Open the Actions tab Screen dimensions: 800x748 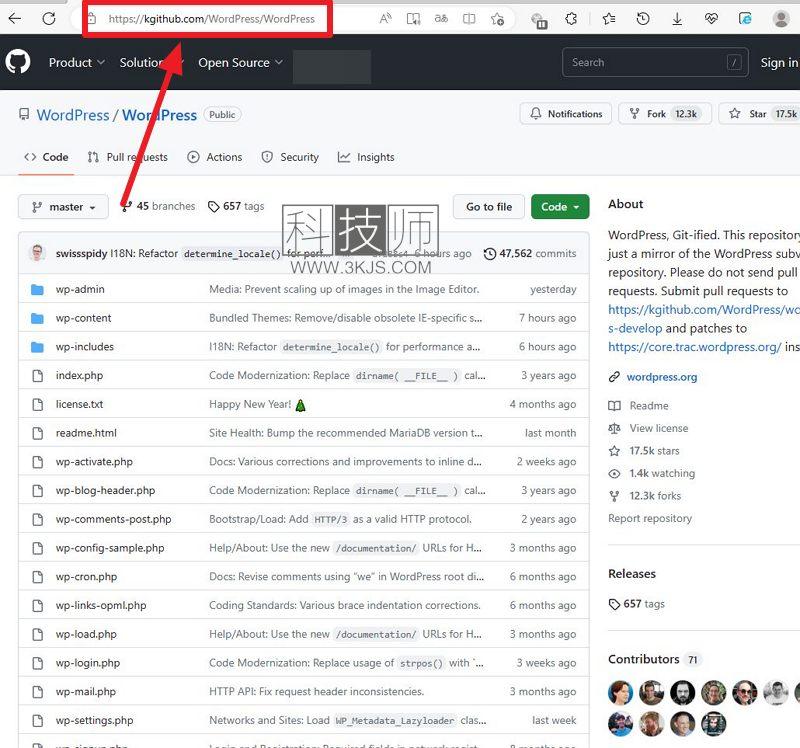pyautogui.click(x=215, y=157)
